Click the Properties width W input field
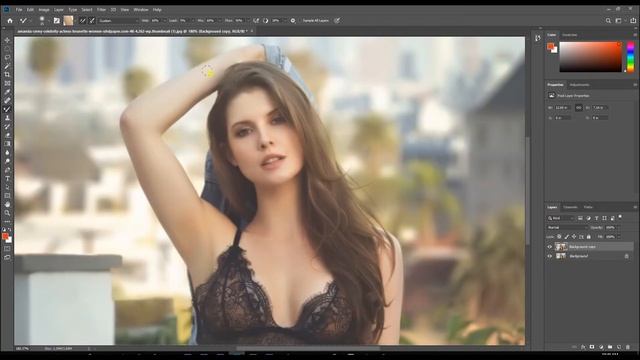The image size is (640, 360). [x=562, y=107]
